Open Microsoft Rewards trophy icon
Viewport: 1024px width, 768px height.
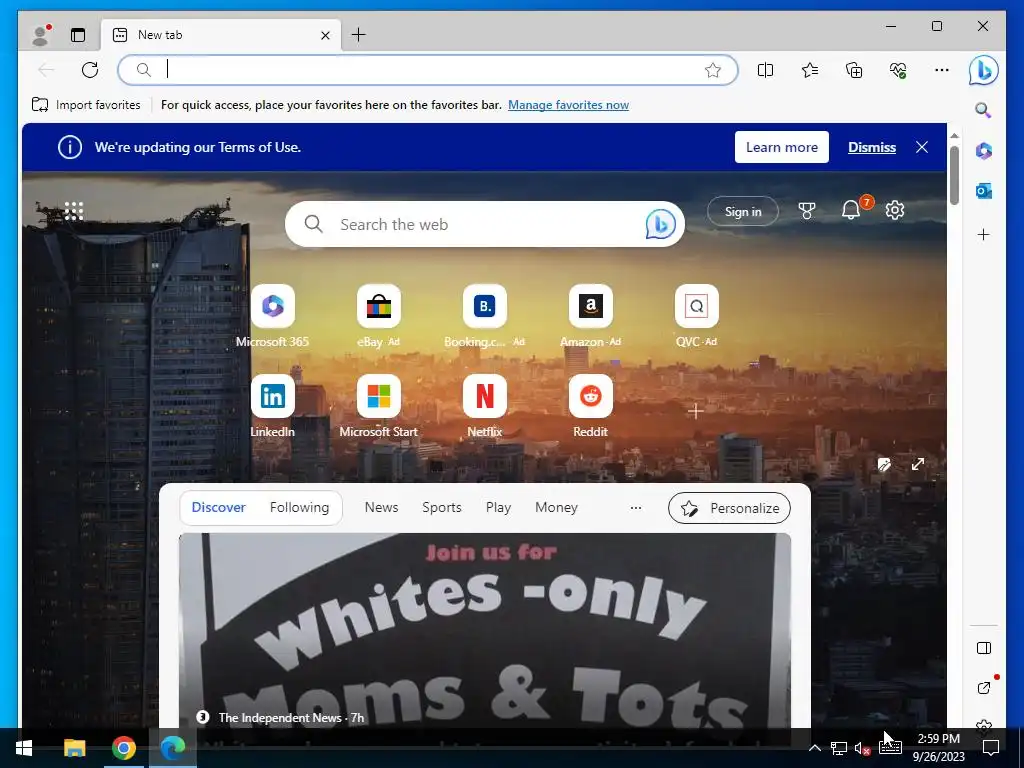point(807,210)
